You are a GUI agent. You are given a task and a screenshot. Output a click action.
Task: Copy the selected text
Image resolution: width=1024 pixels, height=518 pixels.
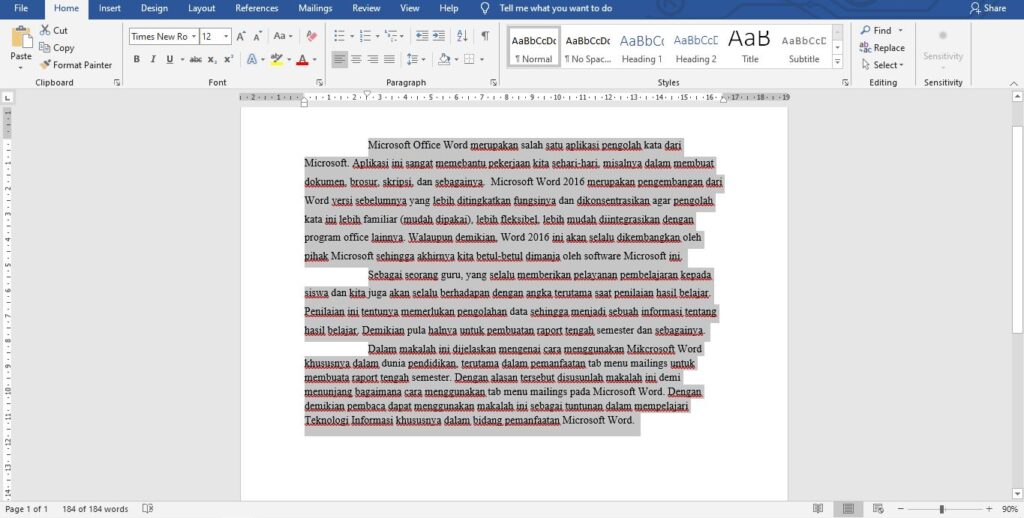56,48
